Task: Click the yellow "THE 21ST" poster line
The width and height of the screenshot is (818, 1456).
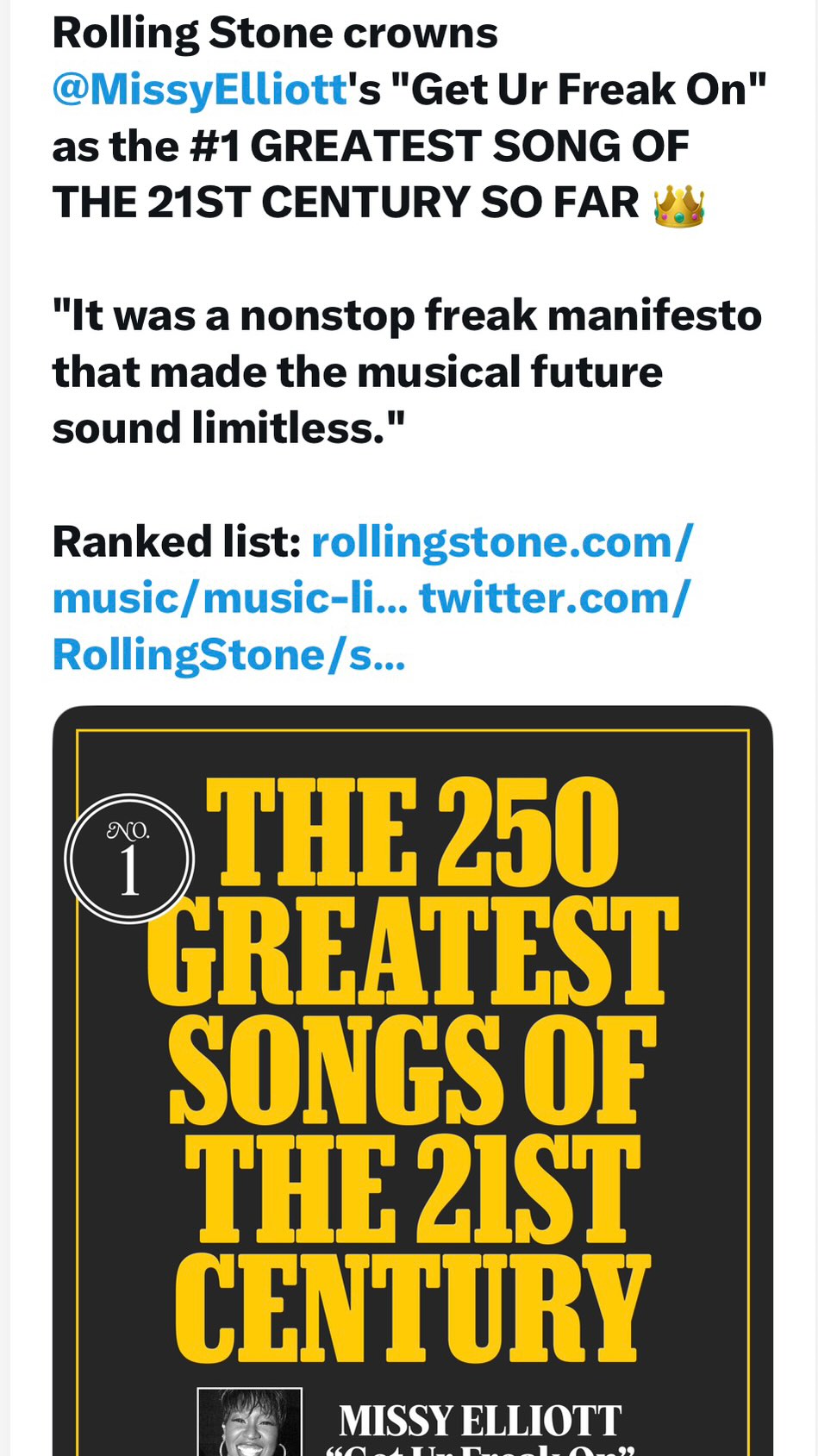Action: [412, 1188]
